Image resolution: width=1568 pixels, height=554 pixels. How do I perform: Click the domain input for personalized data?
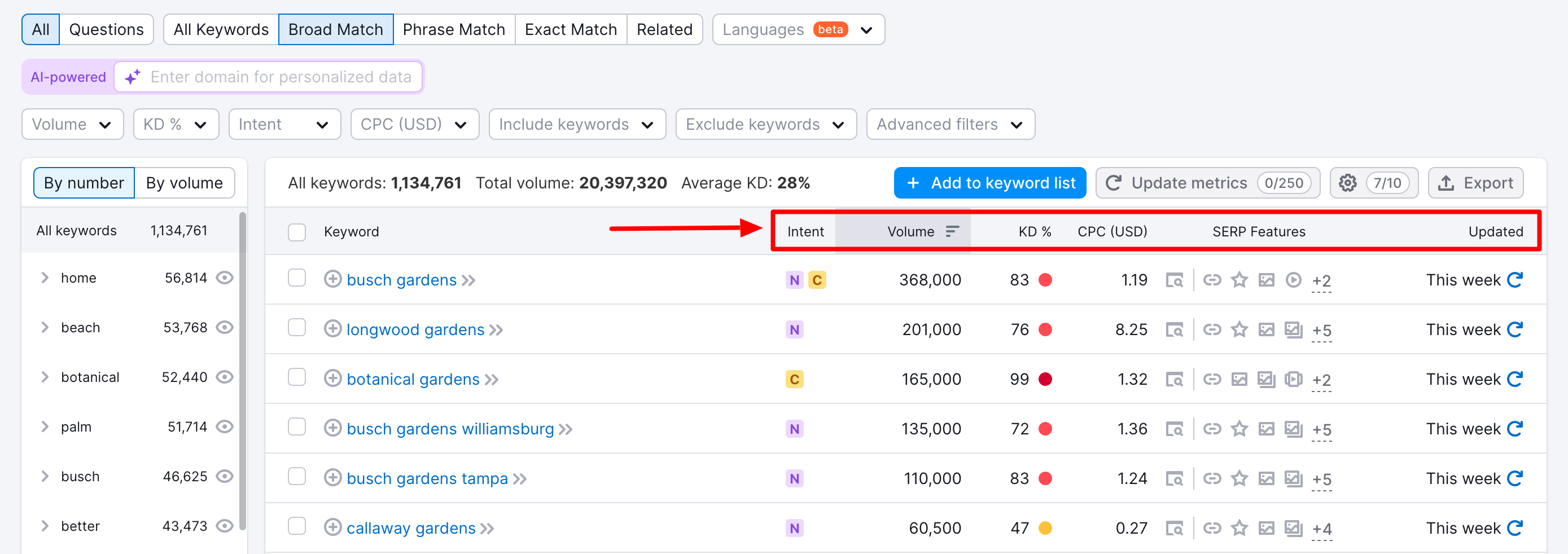pos(269,77)
